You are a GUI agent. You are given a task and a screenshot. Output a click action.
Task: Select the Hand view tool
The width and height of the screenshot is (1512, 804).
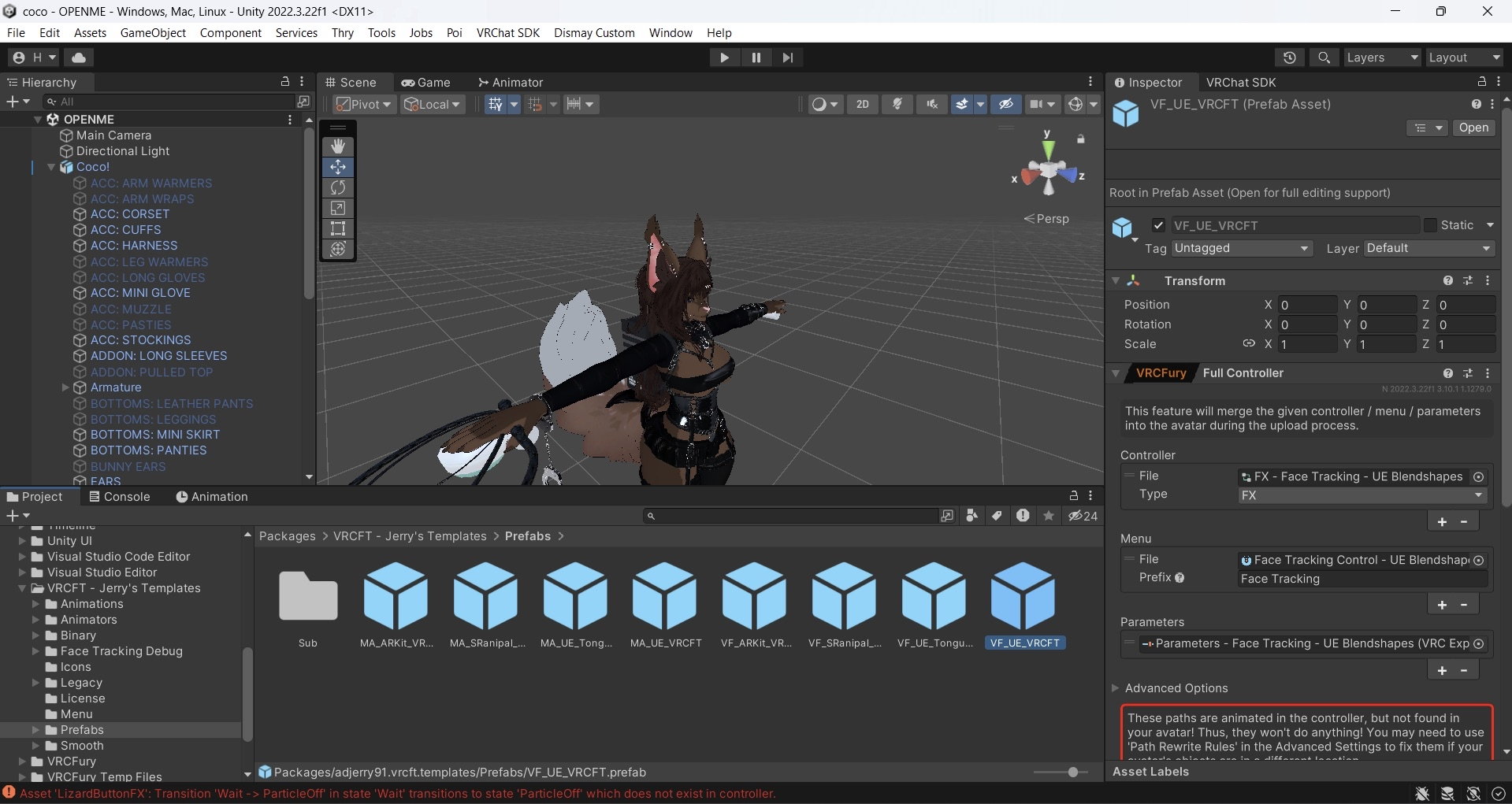(x=338, y=146)
